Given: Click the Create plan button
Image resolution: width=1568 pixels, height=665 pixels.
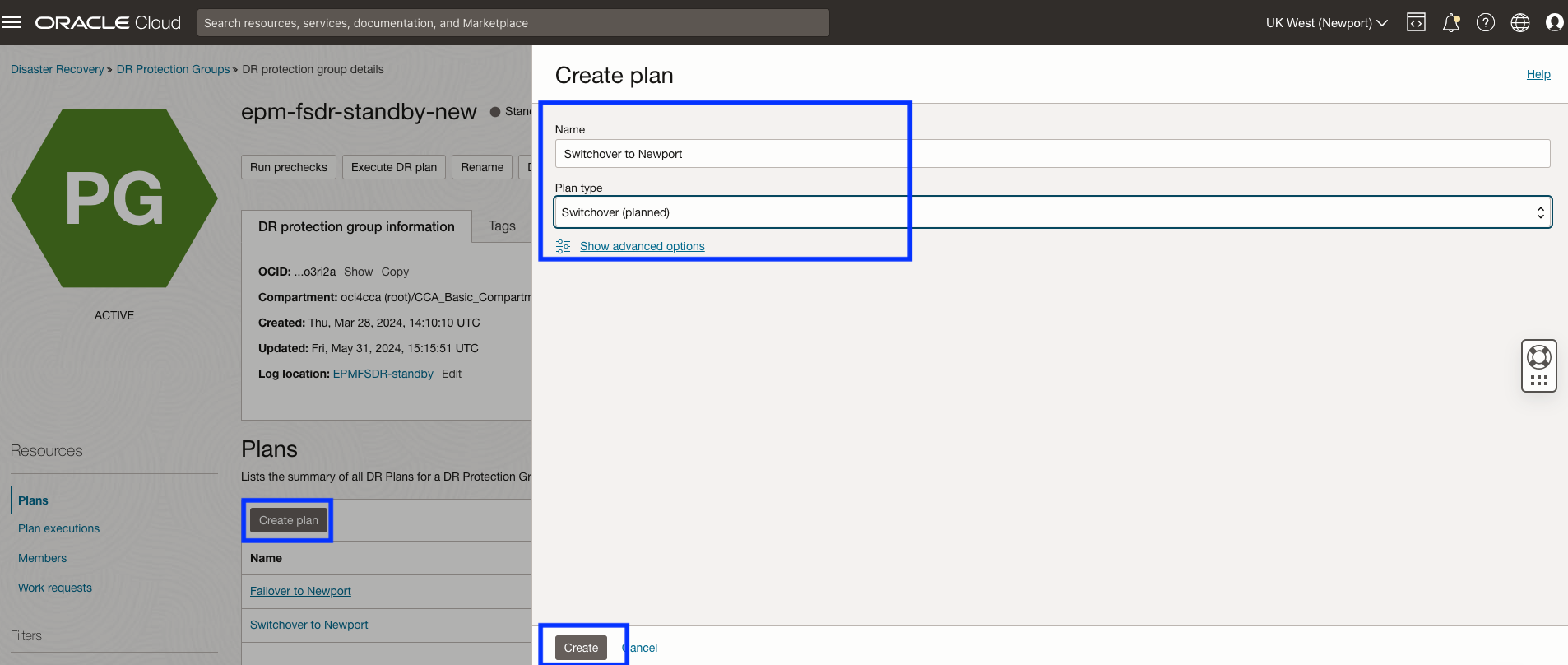Looking at the screenshot, I should (x=289, y=520).
